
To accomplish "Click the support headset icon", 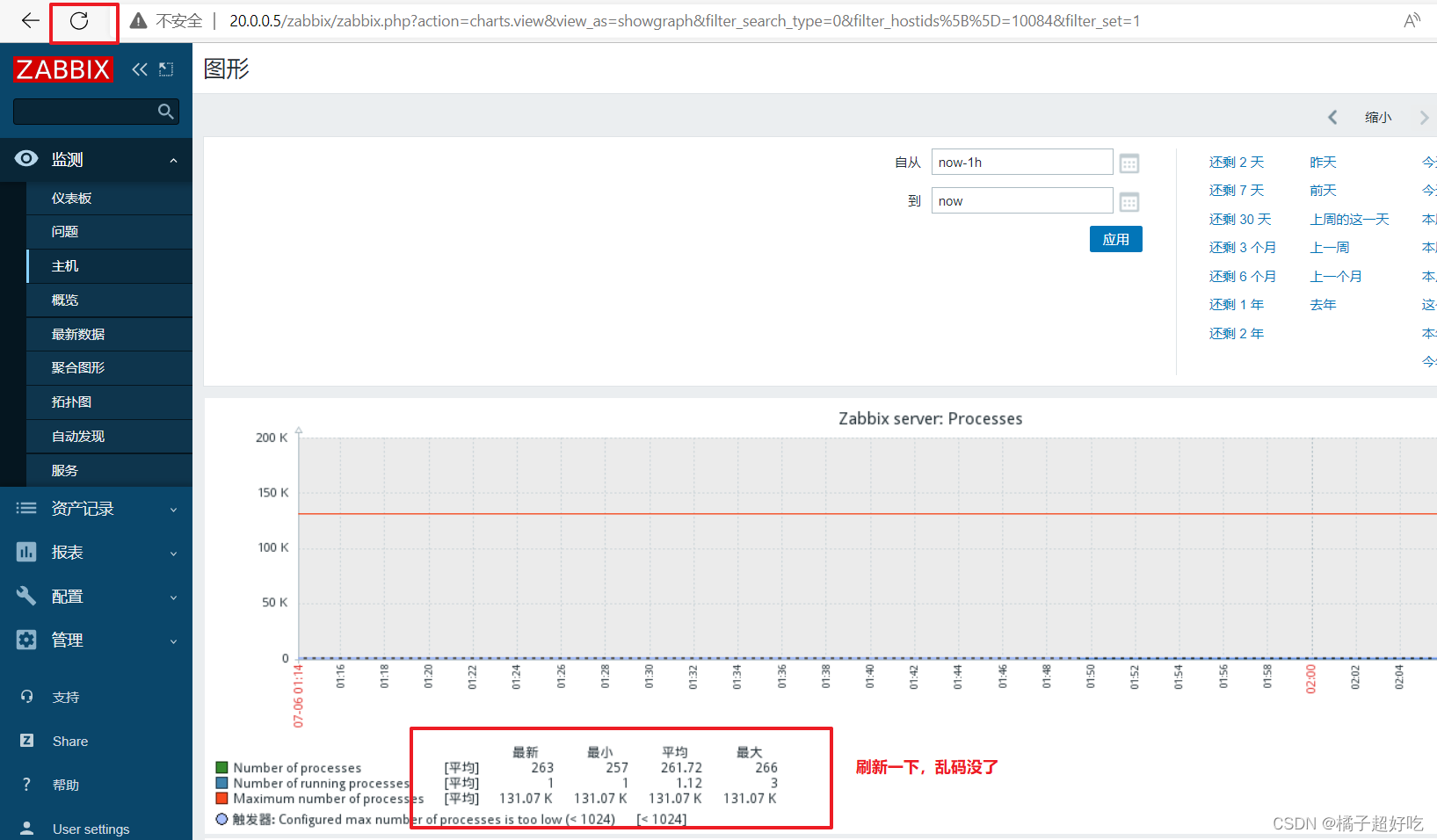I will coord(26,697).
